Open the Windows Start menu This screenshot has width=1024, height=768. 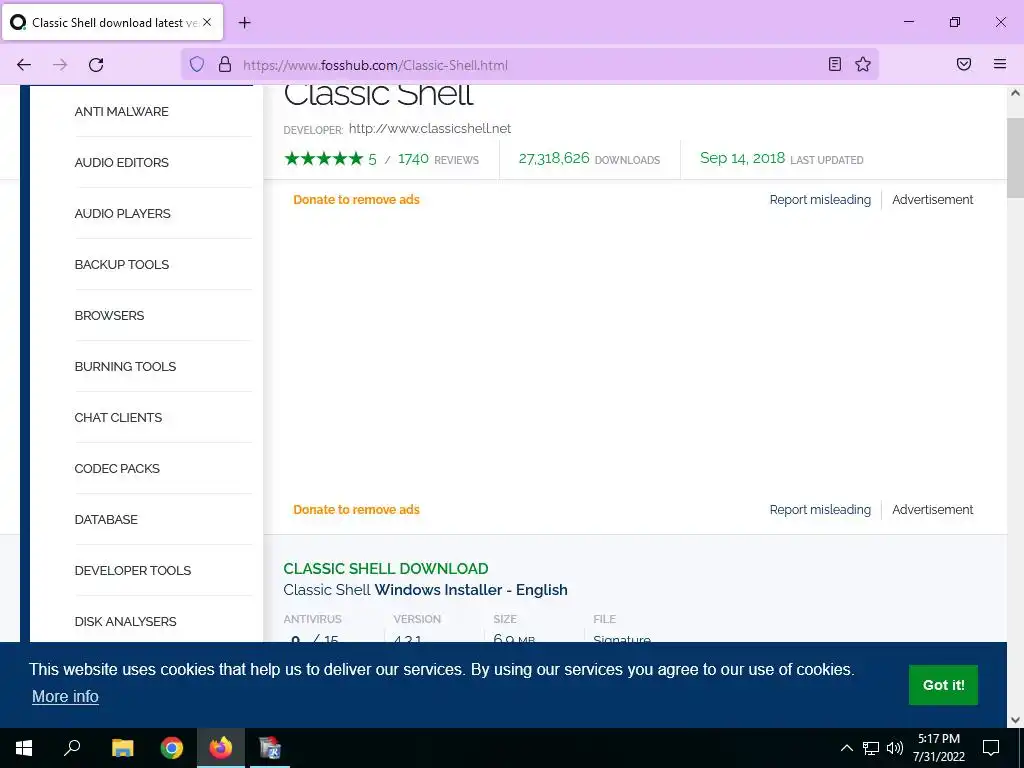[24, 748]
